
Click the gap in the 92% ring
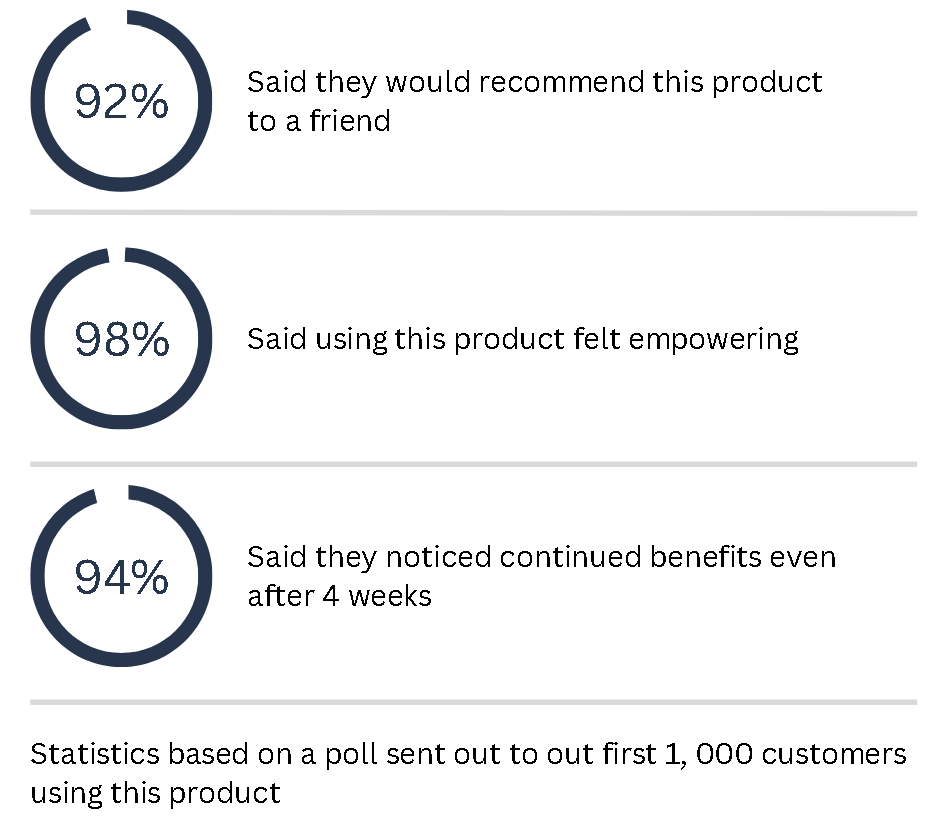[108, 19]
